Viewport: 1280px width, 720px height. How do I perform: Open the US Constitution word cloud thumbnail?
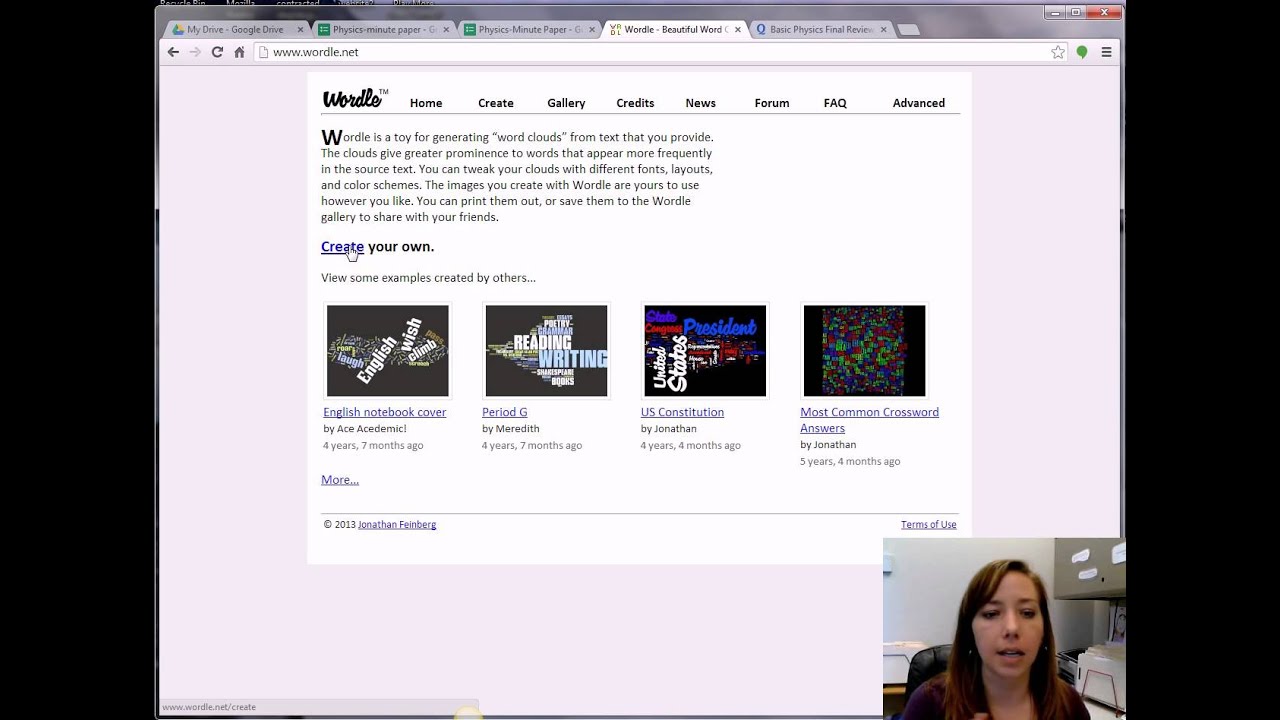point(705,351)
